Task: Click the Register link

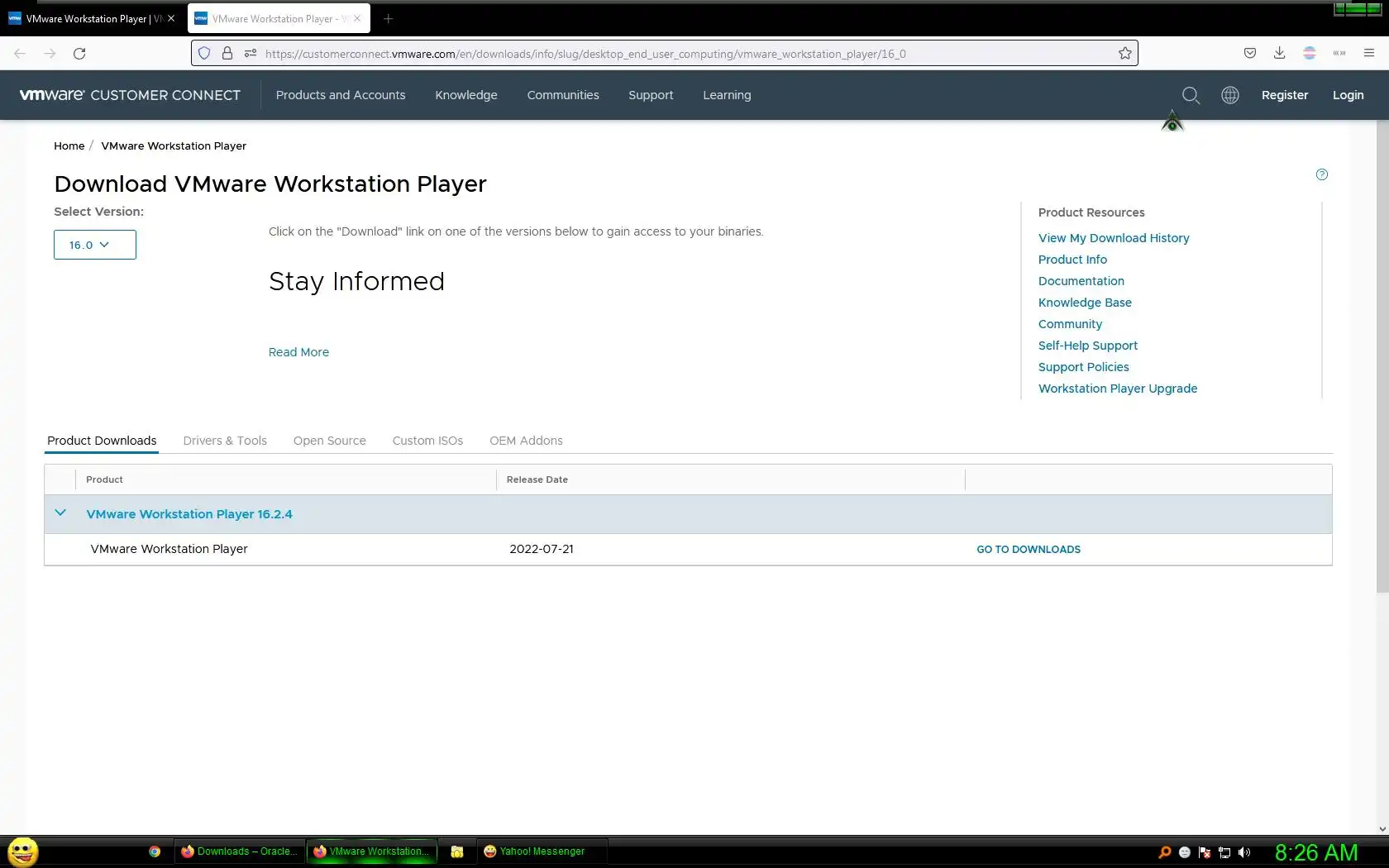Action: tap(1285, 95)
